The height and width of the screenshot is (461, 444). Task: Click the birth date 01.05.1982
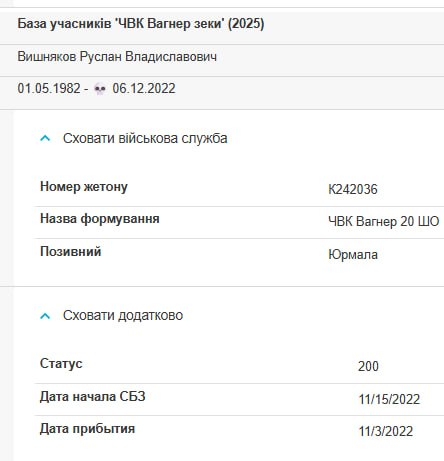click(x=49, y=89)
